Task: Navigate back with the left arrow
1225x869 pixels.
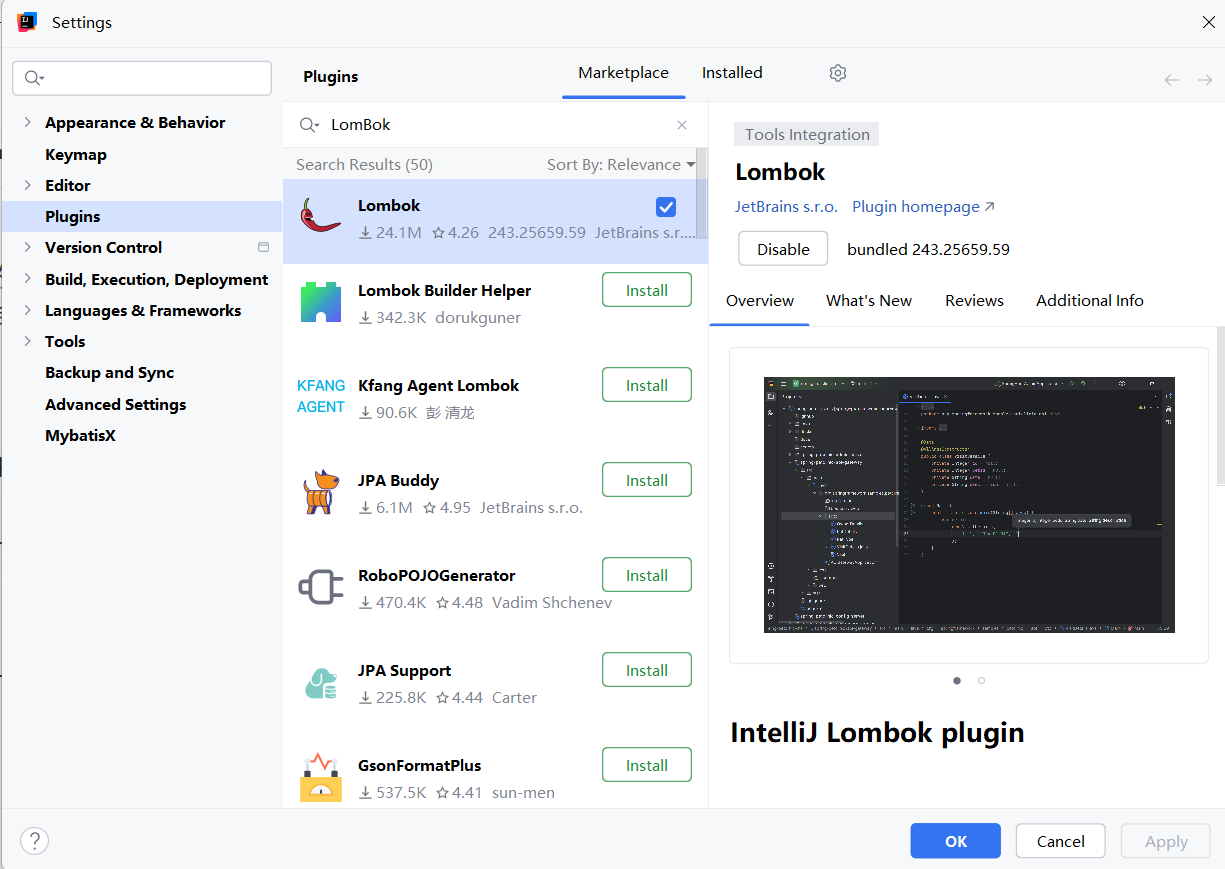Action: click(x=1172, y=80)
